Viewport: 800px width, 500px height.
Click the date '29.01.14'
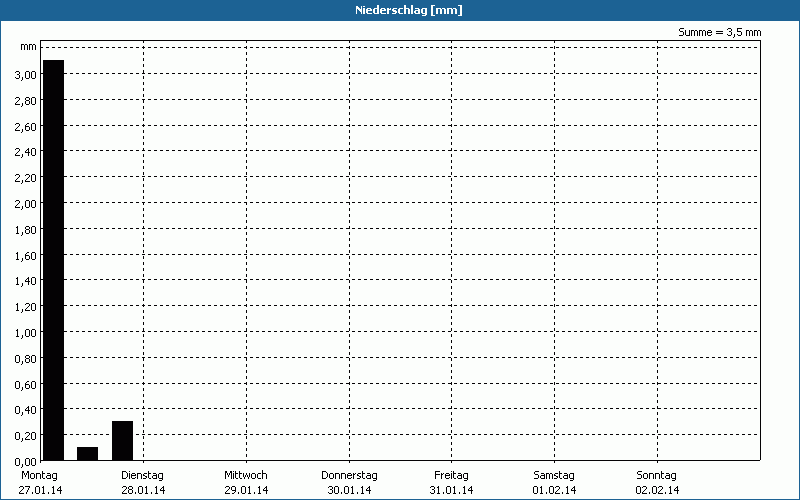point(246,490)
